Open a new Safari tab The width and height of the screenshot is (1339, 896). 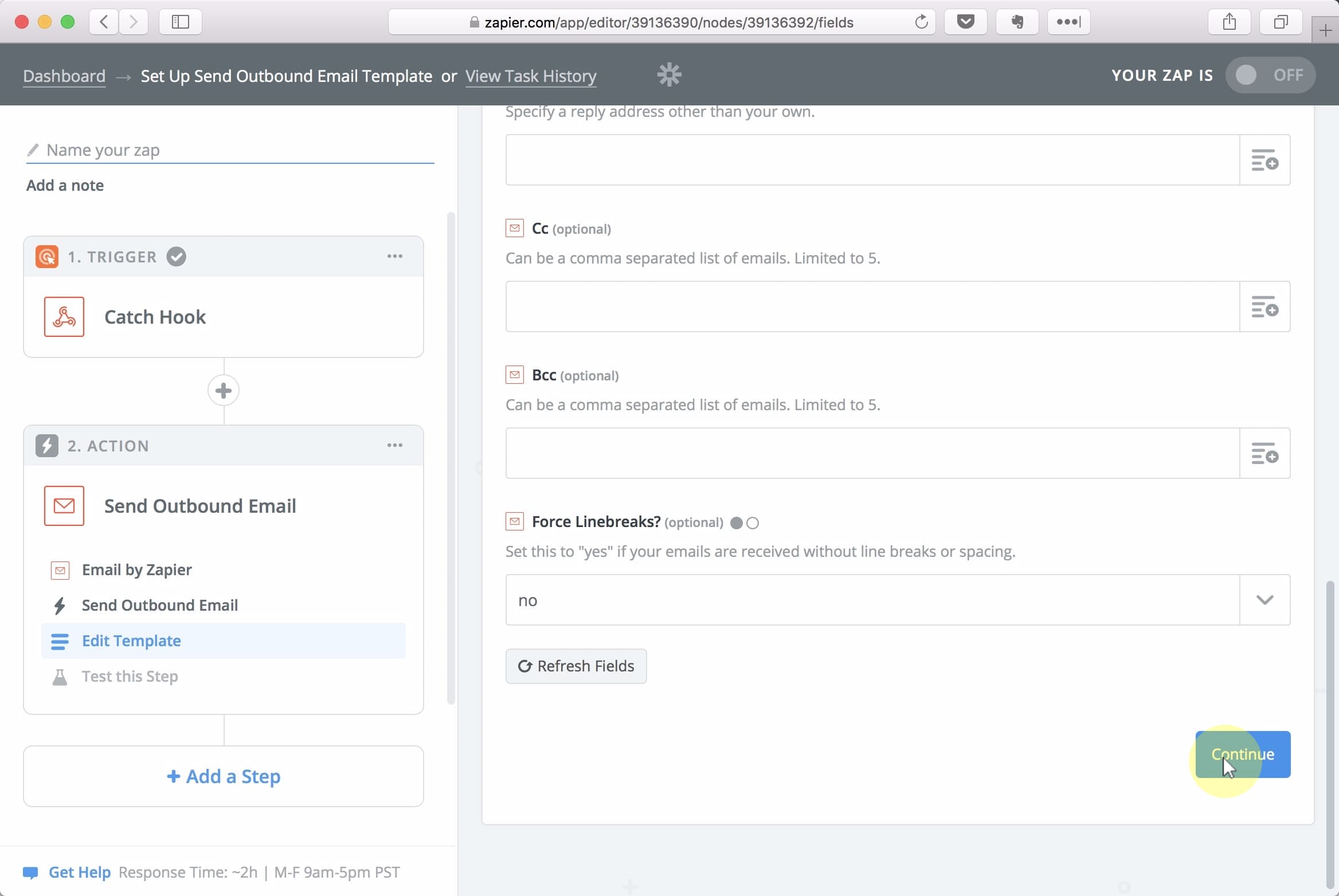1325,30
